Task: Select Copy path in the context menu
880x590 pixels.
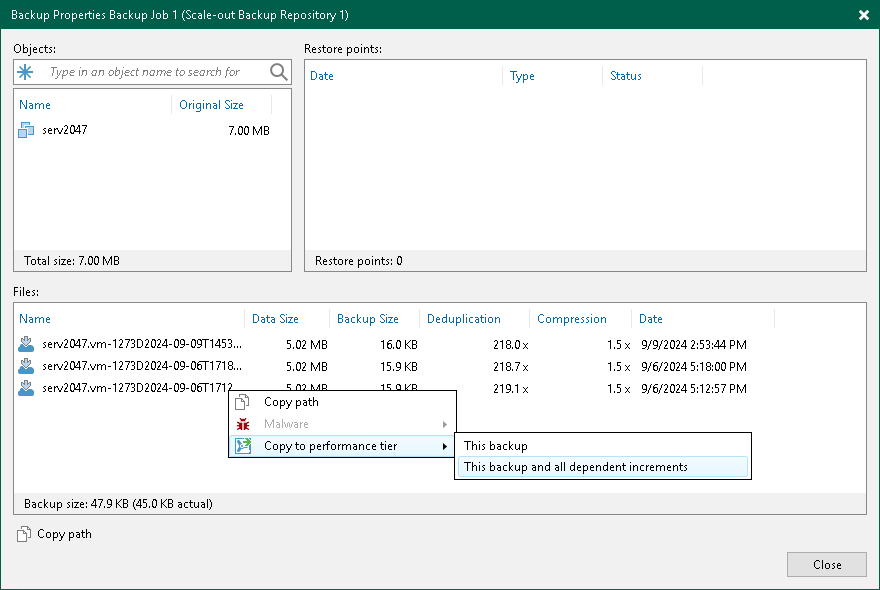Action: 290,401
